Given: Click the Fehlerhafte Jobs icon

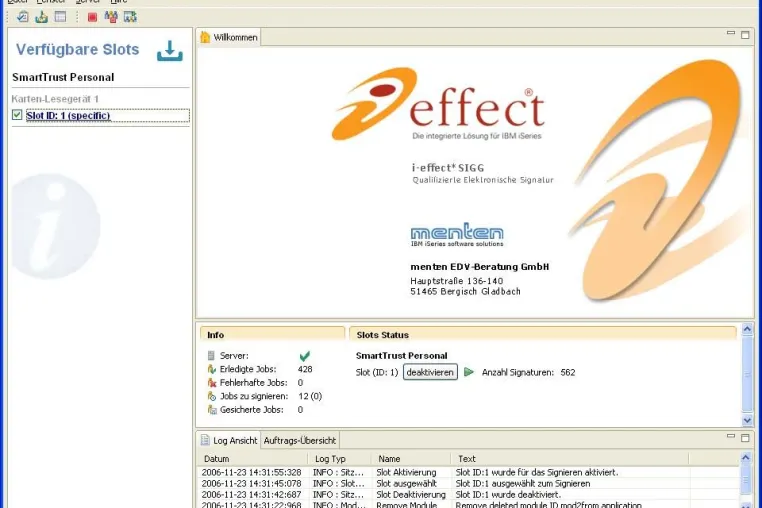Looking at the screenshot, I should (x=211, y=383).
